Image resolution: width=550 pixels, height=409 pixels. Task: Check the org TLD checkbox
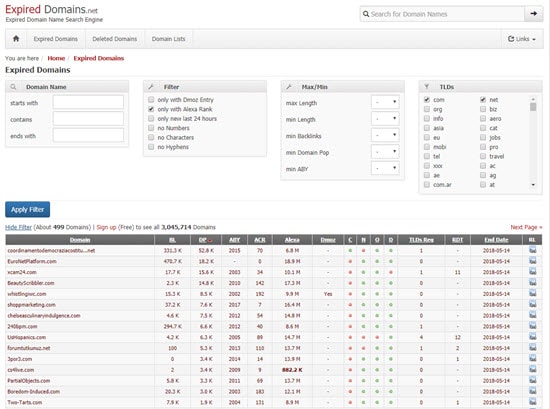pyautogui.click(x=427, y=109)
